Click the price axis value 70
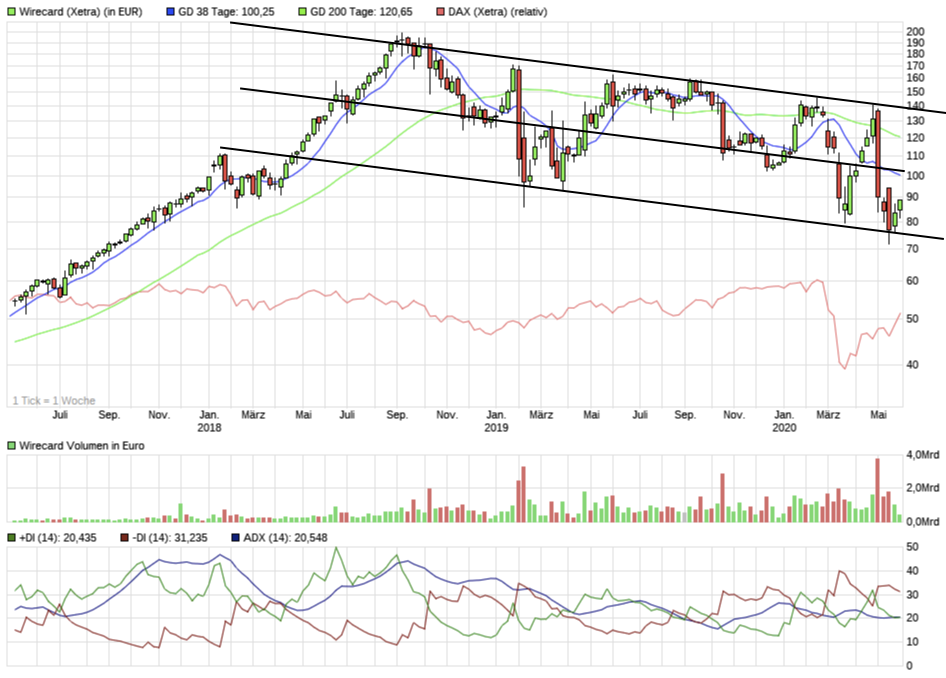Screen dimensions: 946x678 (x=912, y=249)
